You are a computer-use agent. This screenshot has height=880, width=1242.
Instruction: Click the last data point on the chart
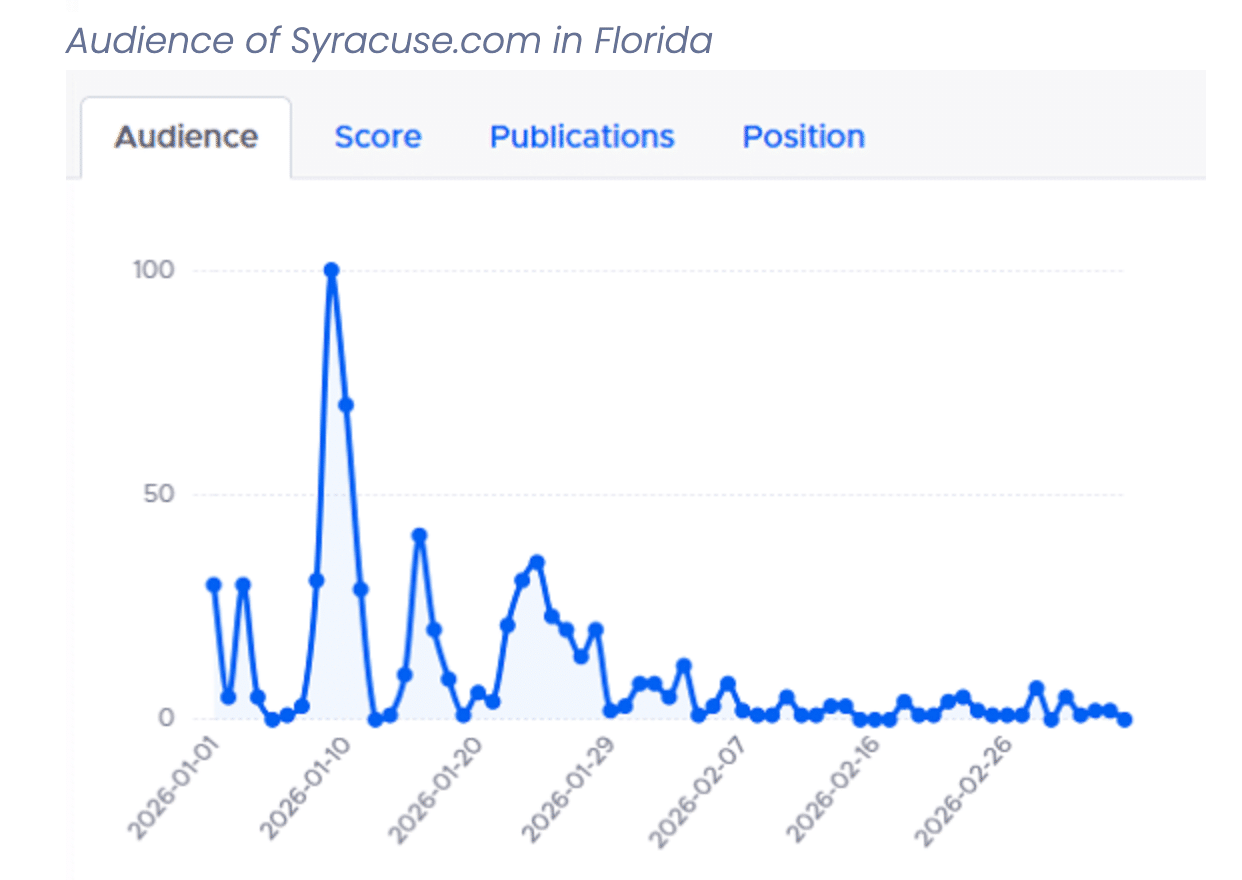(x=1124, y=718)
